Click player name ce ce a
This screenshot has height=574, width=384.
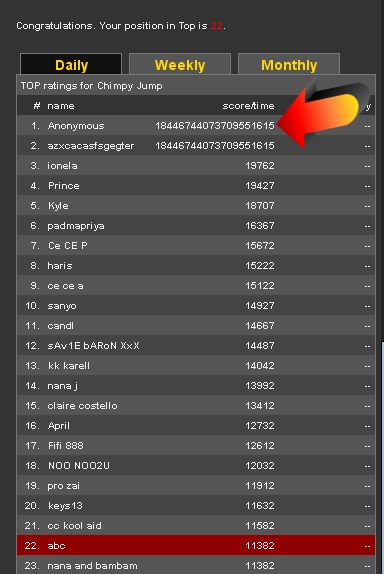click(x=65, y=286)
